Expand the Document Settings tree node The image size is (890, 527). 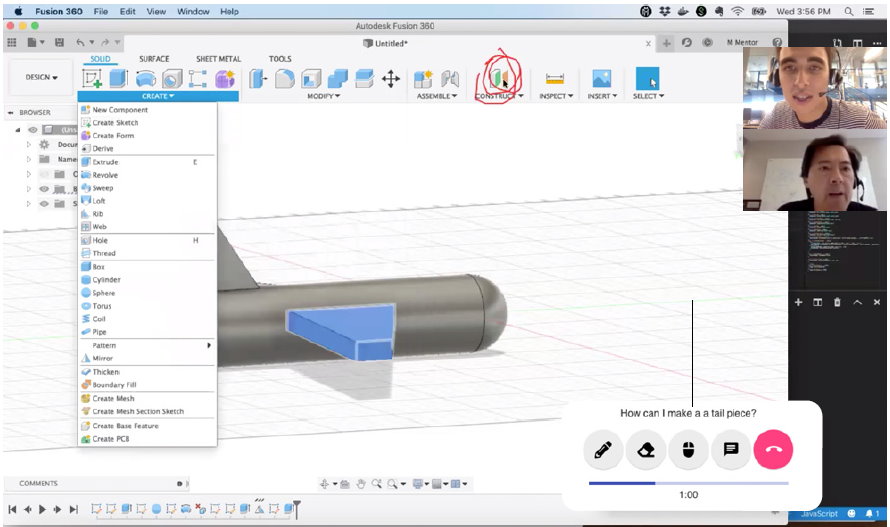[x=28, y=144]
